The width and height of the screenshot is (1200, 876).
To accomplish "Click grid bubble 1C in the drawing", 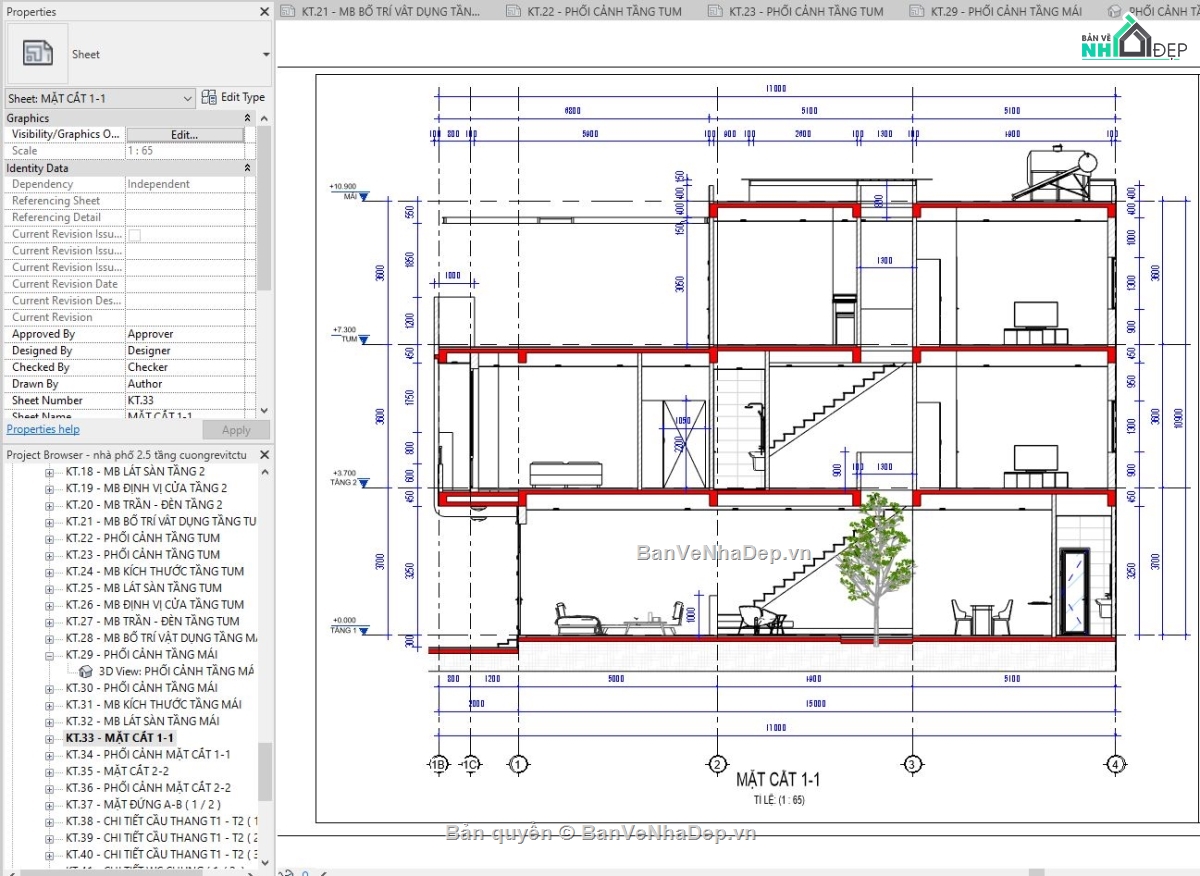I will pyautogui.click(x=471, y=765).
